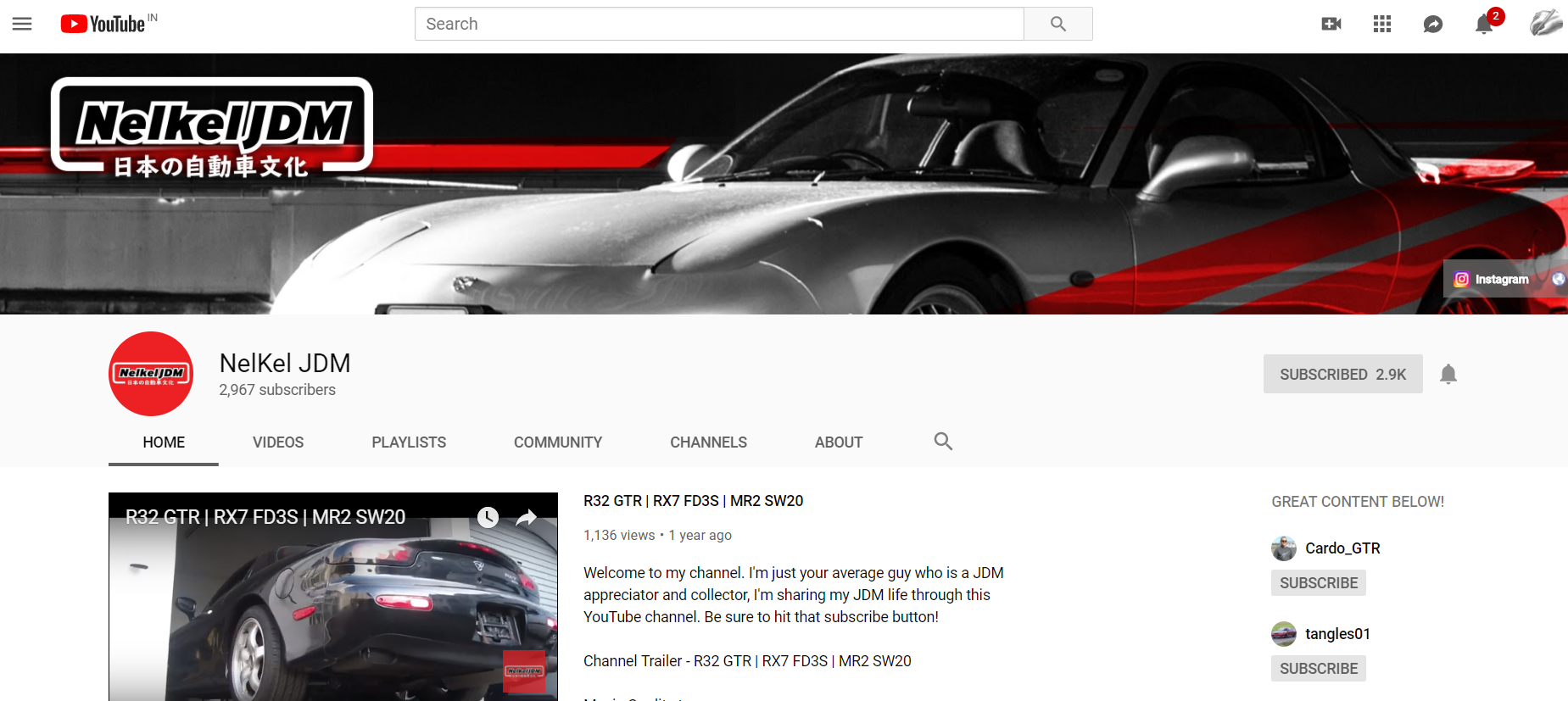
Task: Open tangles01 channel name link
Action: (1338, 634)
